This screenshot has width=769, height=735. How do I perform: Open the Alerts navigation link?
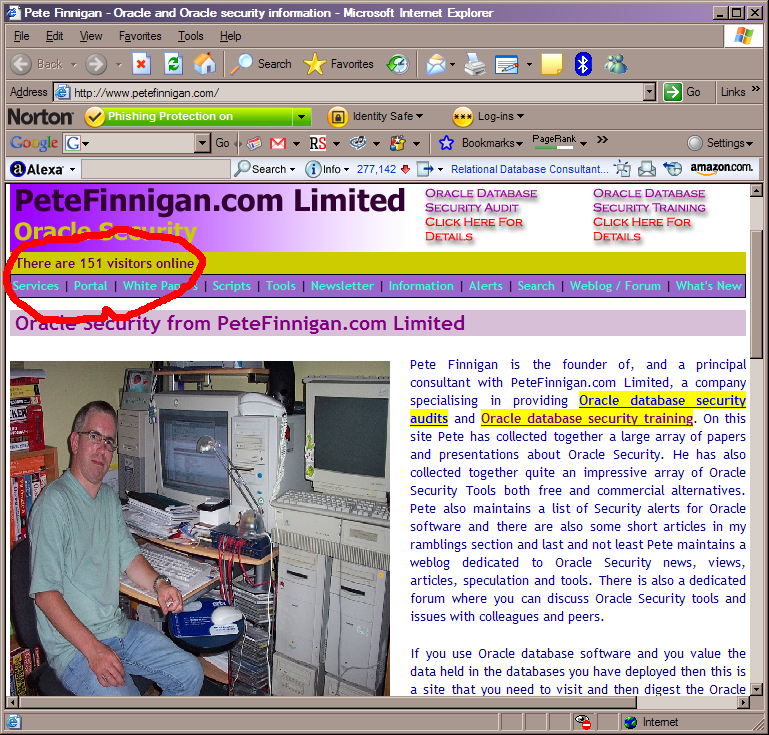pos(486,286)
